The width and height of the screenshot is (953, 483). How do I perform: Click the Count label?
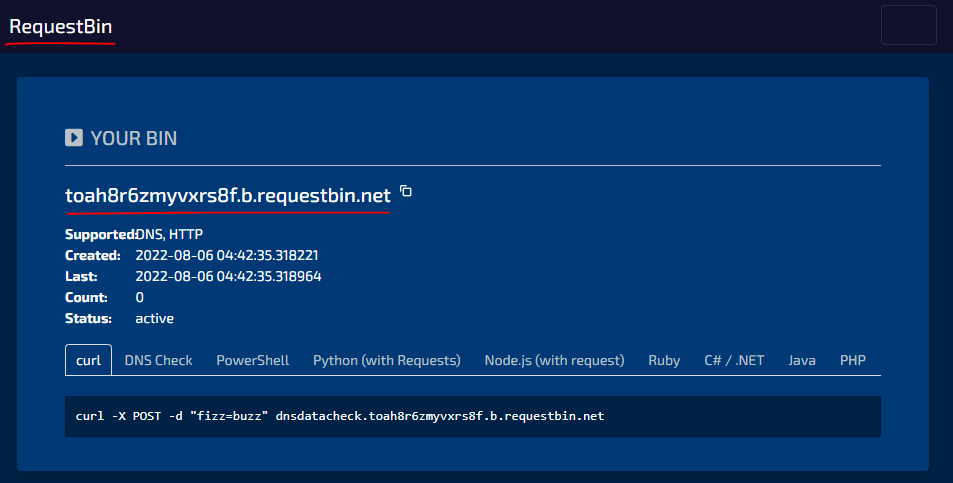[x=86, y=298]
